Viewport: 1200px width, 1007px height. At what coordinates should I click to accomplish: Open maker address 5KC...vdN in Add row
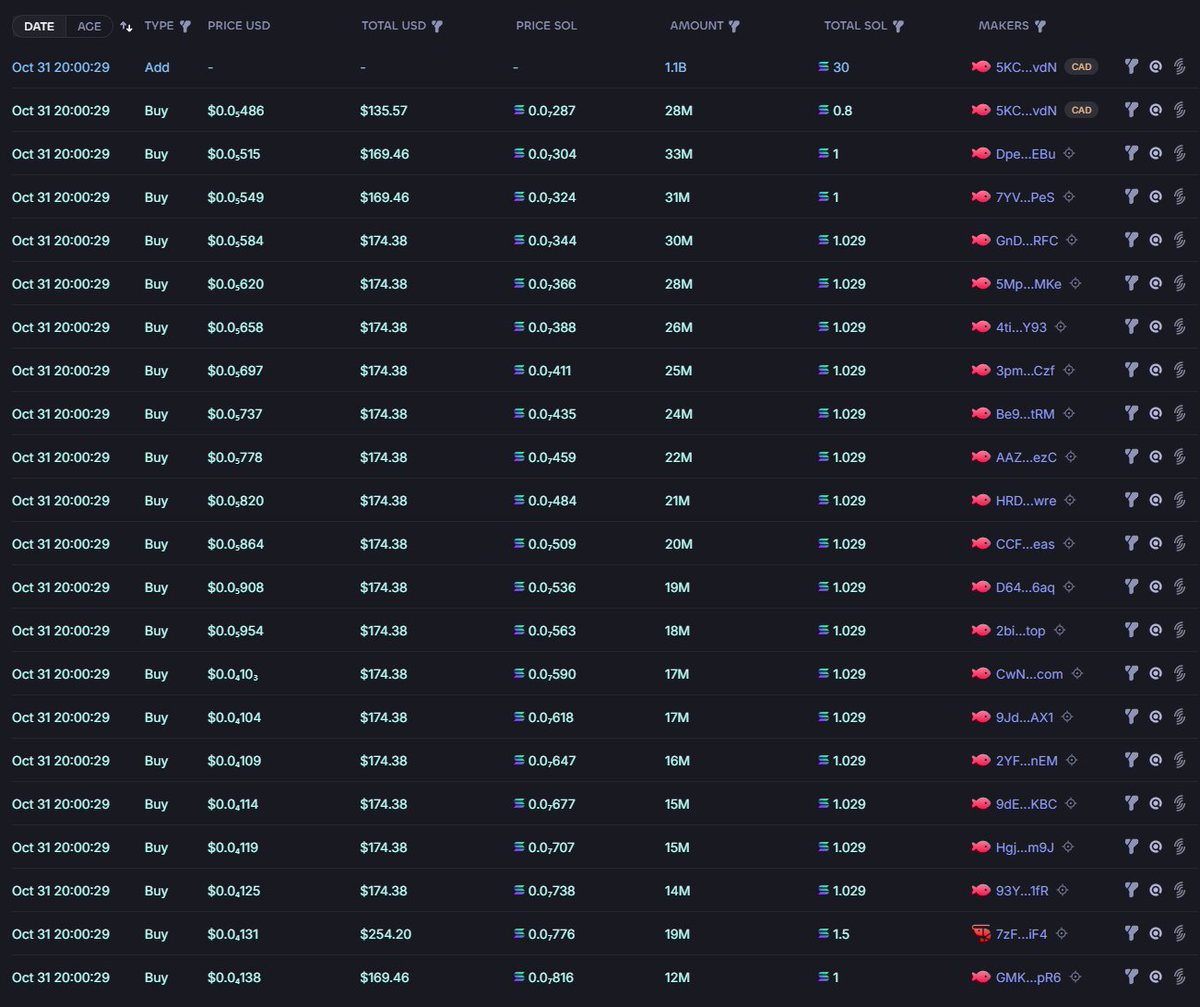pyautogui.click(x=1026, y=67)
